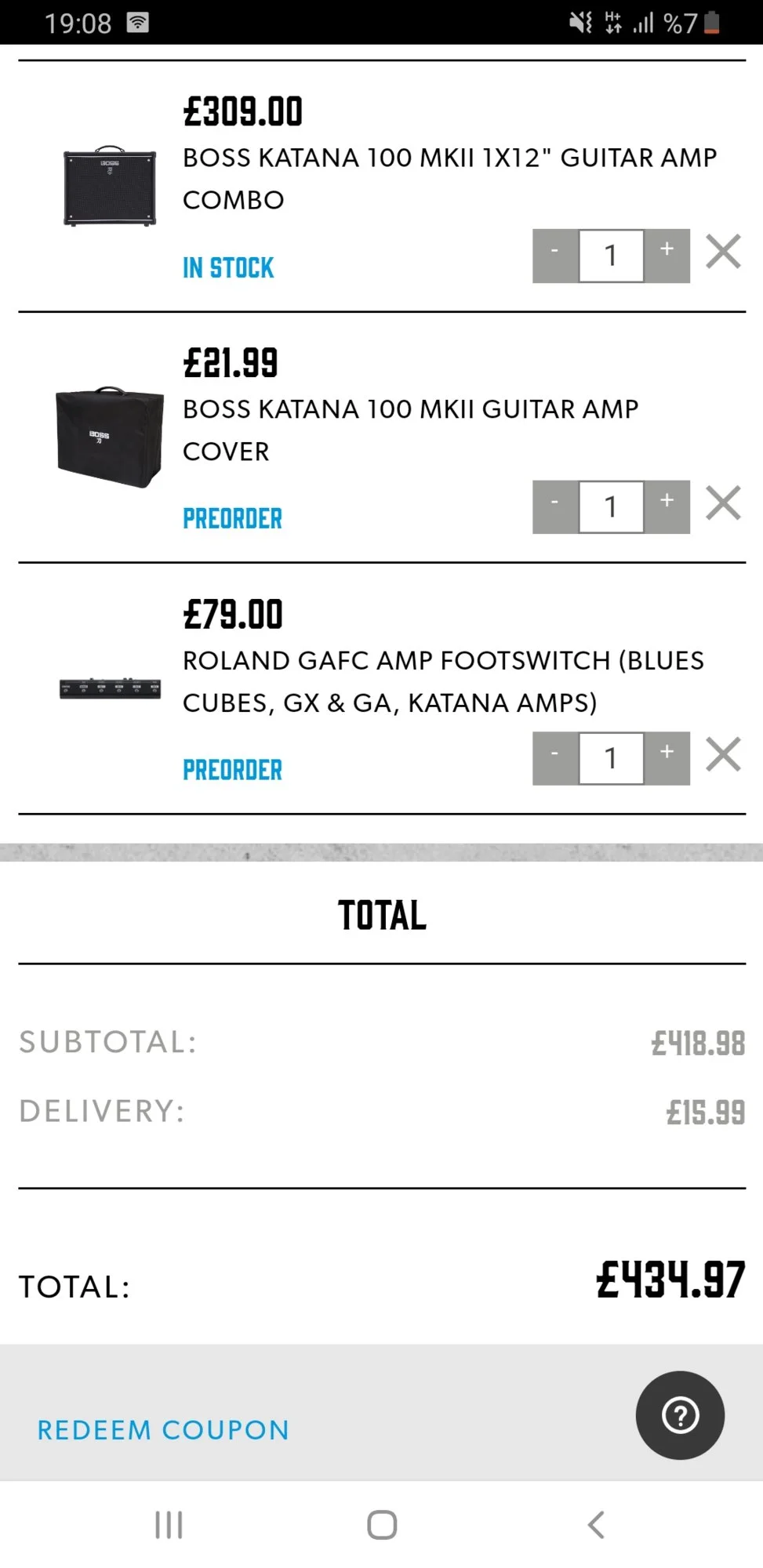
Task: Open Boss Katana amp combo product image
Action: 110,186
